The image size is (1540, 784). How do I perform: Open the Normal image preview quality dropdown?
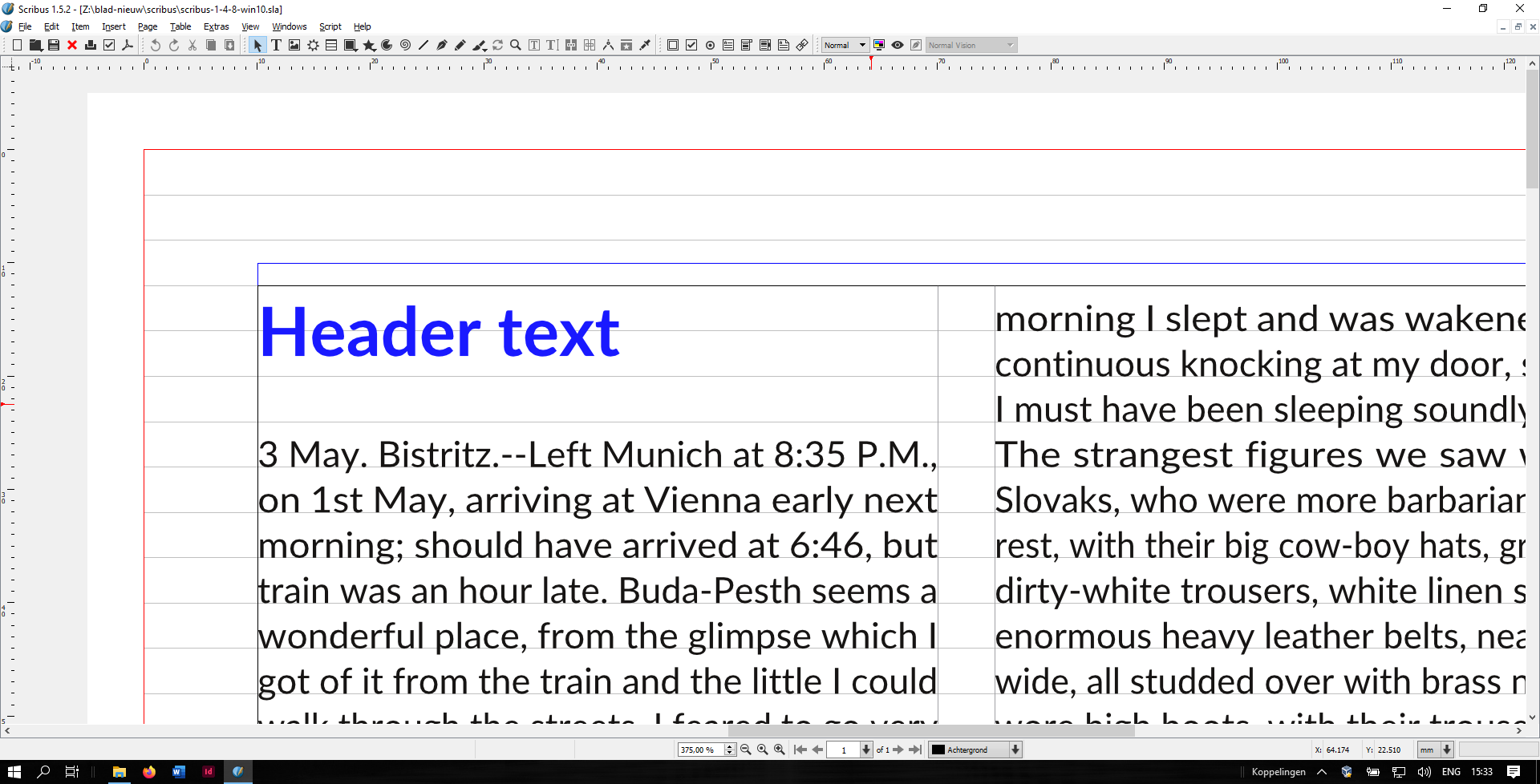[x=845, y=46]
